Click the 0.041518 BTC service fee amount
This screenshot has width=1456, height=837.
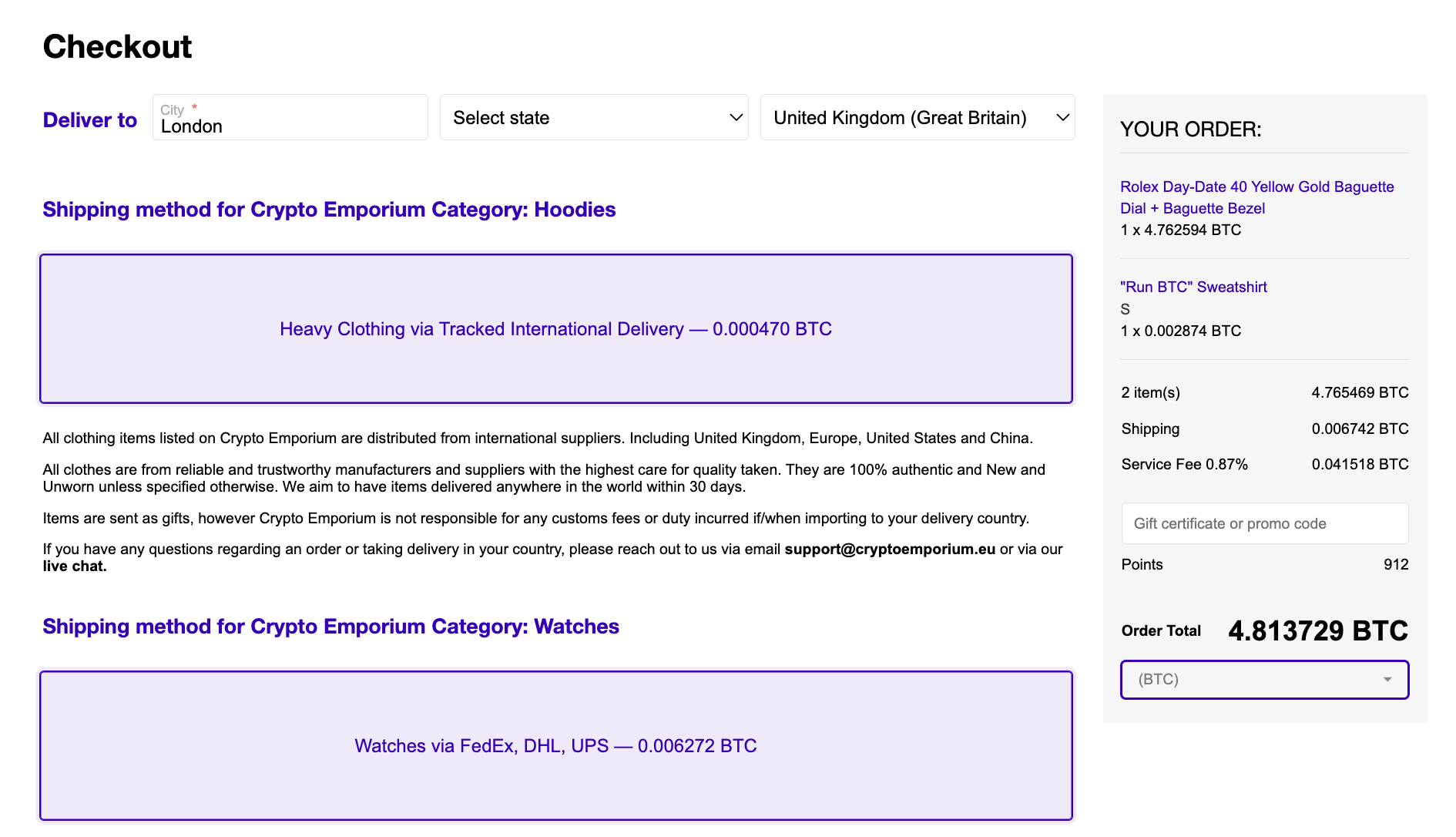(1360, 464)
